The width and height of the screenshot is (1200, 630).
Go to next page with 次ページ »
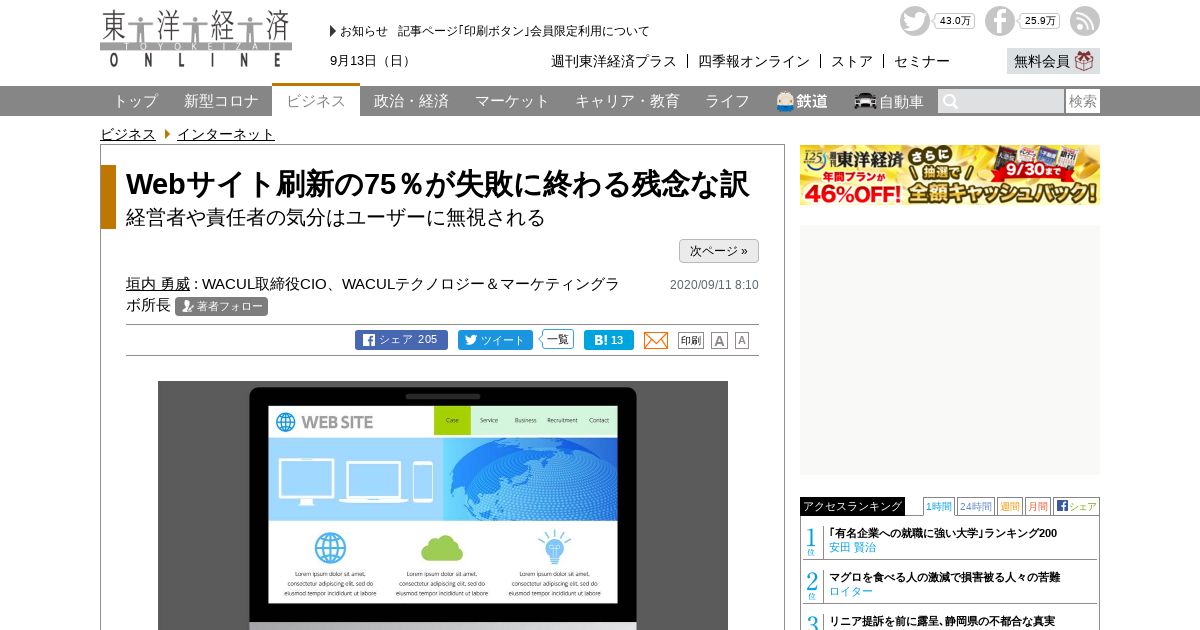(x=719, y=251)
